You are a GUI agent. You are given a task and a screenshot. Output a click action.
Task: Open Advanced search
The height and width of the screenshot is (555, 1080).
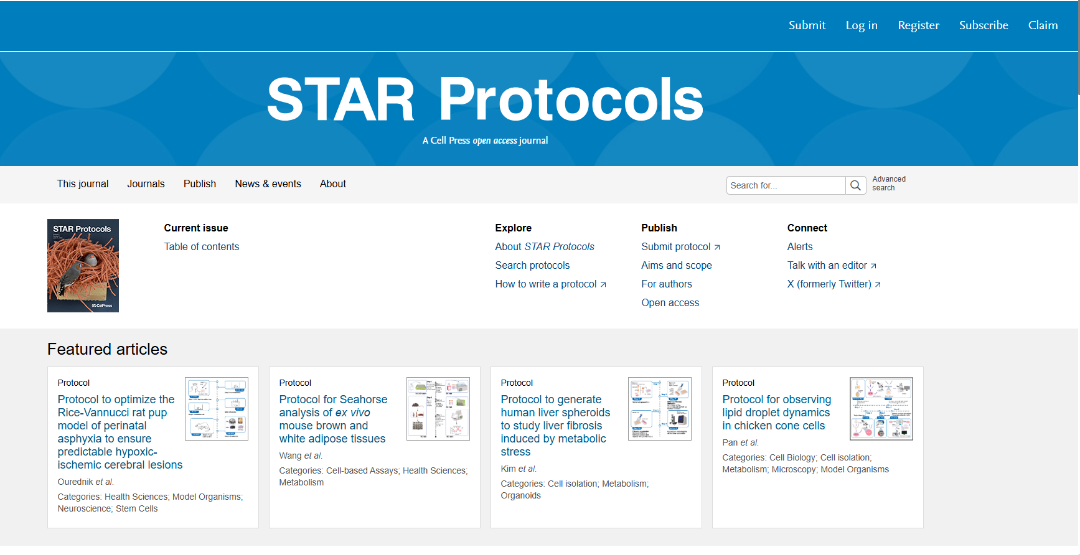[x=889, y=183]
